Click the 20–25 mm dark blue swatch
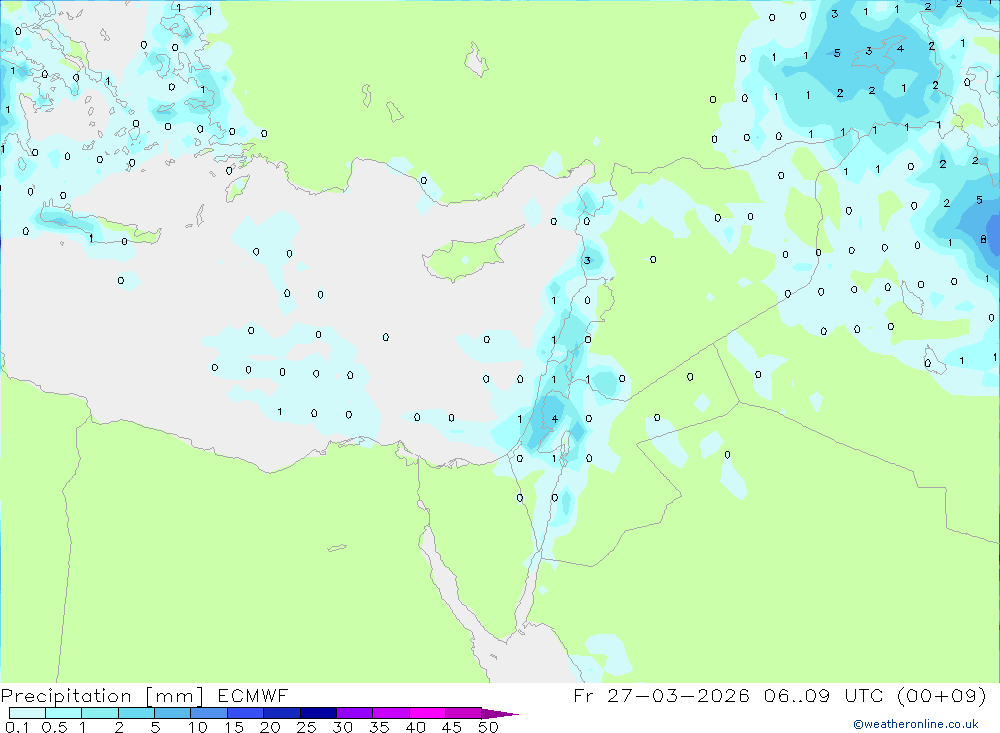This screenshot has height=733, width=1000. point(282,713)
